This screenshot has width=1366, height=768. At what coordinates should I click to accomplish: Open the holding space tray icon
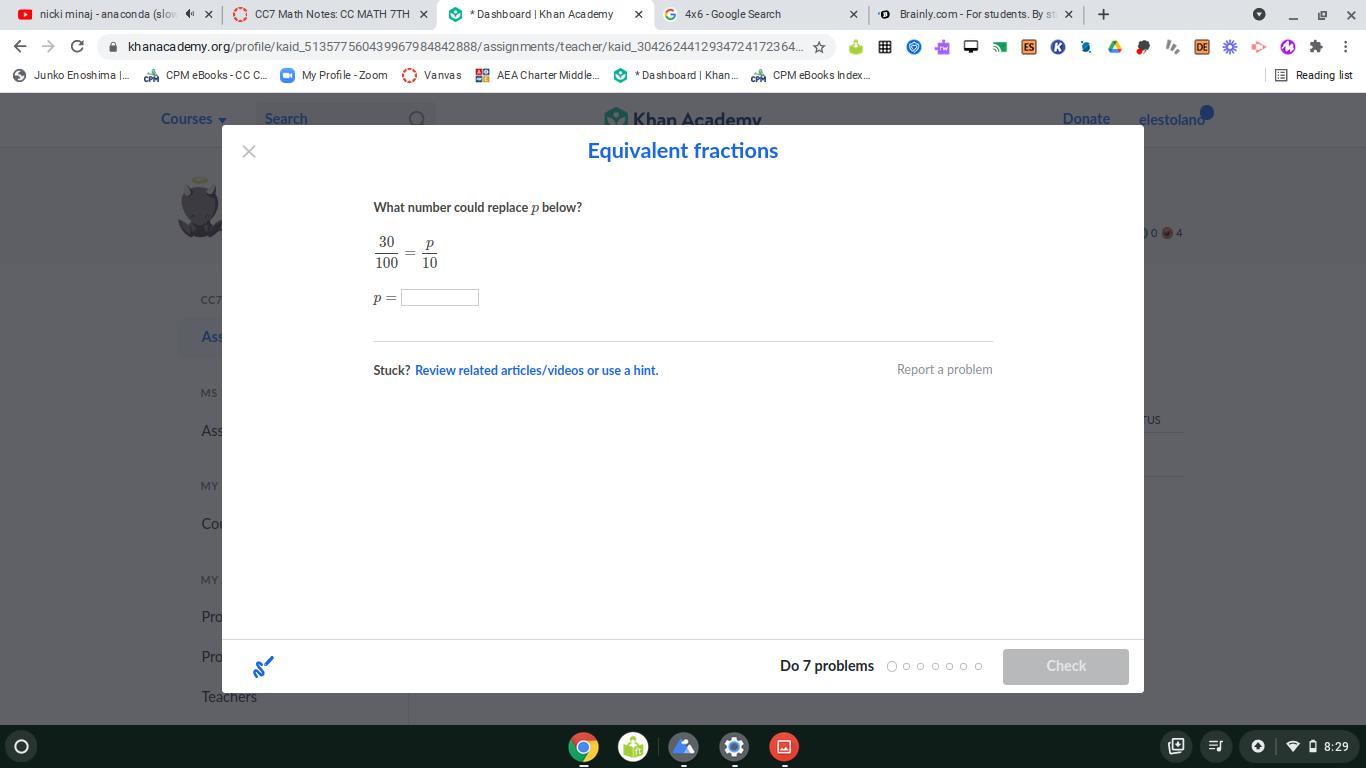1176,746
